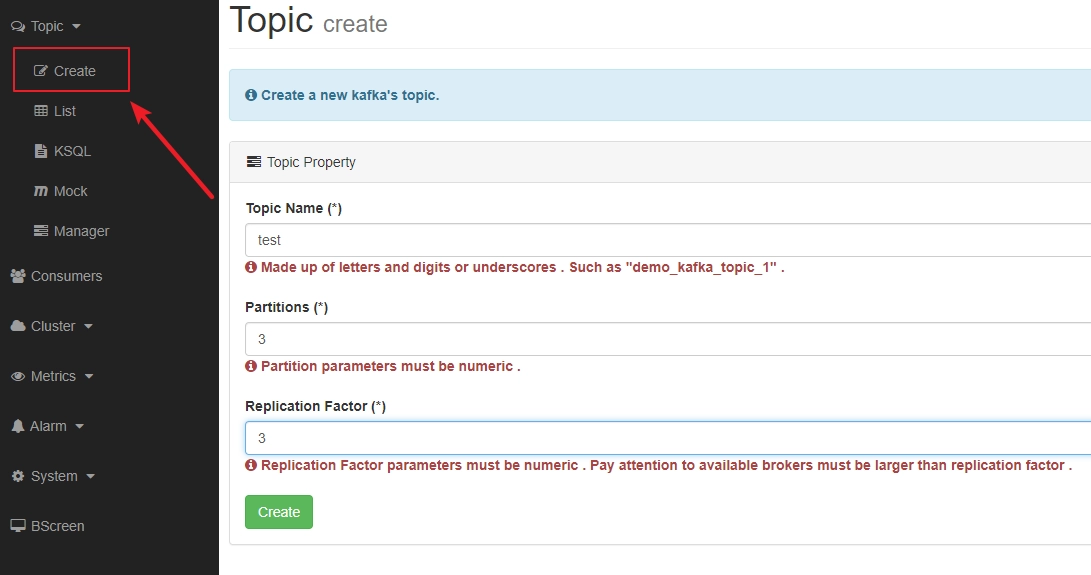The image size is (1091, 575).
Task: Focus the Partitions input field
Action: click(668, 339)
